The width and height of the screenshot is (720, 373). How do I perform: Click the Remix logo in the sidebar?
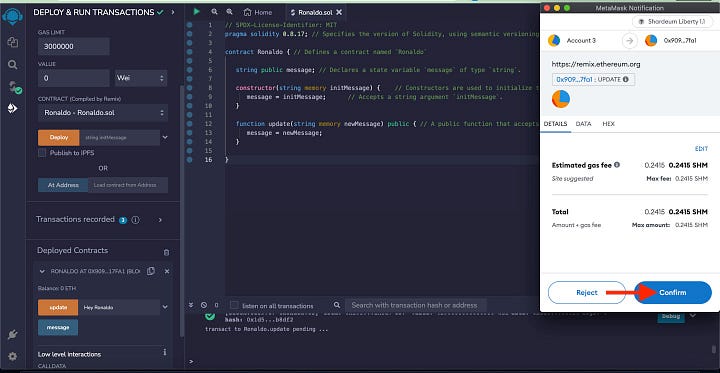click(x=12, y=16)
